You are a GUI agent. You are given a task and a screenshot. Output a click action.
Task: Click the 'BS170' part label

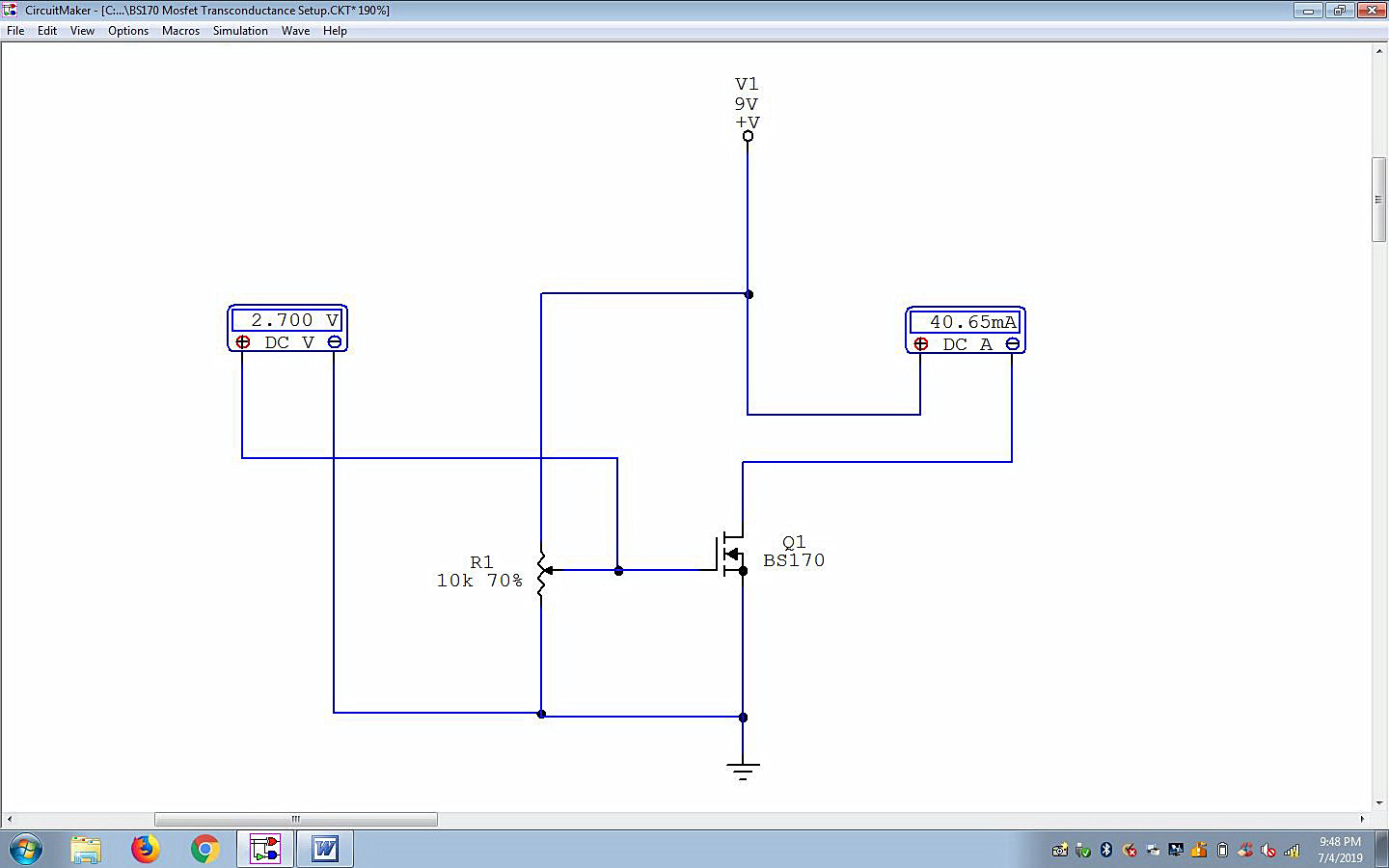click(x=794, y=560)
